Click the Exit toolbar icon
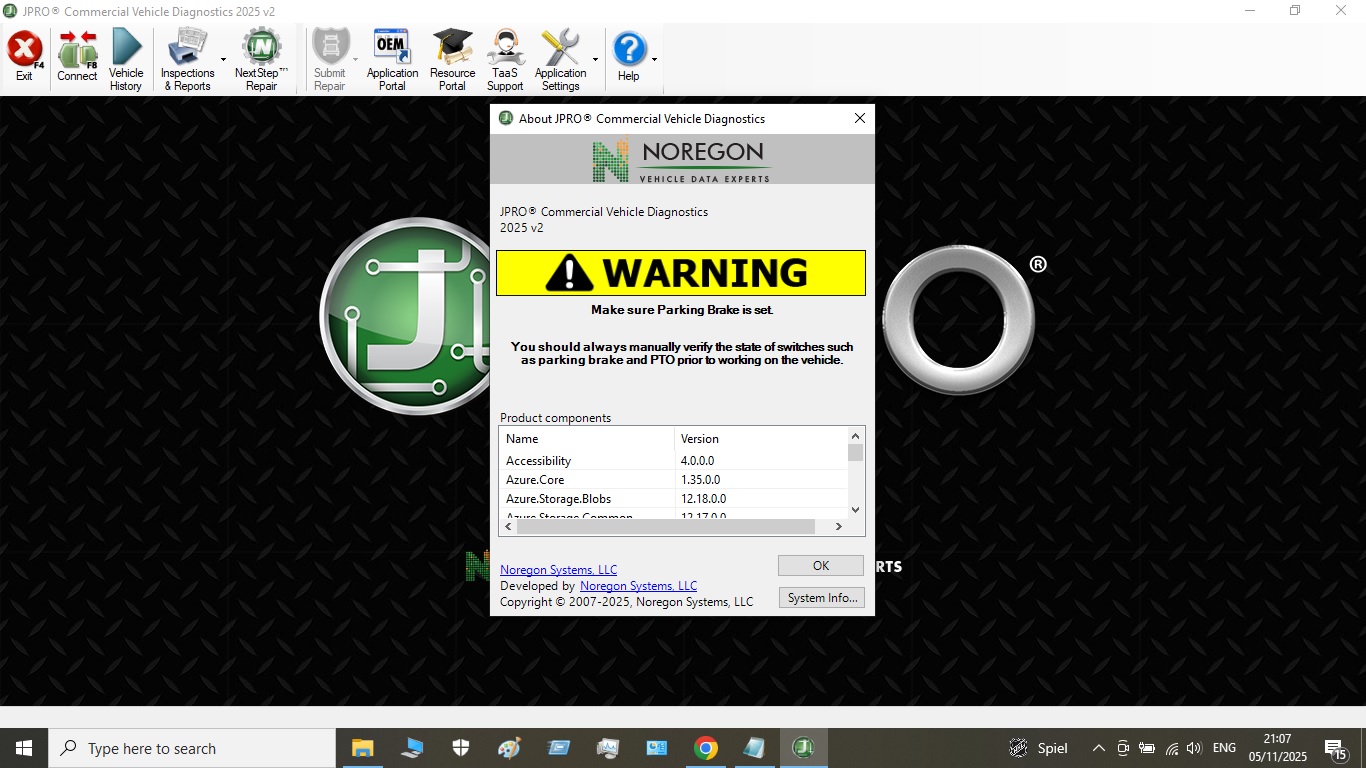The height and width of the screenshot is (768, 1366). point(25,58)
